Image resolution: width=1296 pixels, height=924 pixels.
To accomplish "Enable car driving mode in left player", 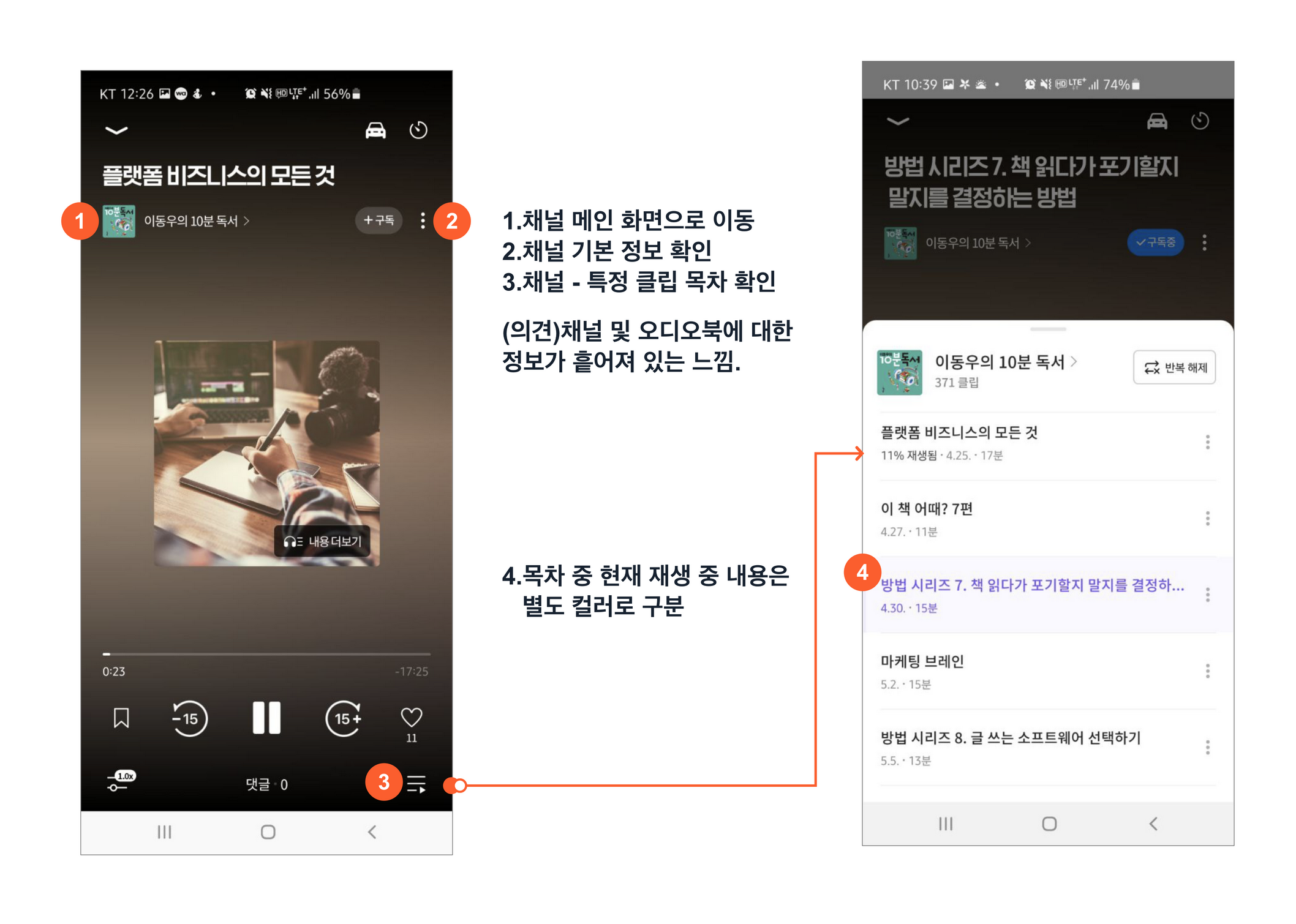I will 375,130.
